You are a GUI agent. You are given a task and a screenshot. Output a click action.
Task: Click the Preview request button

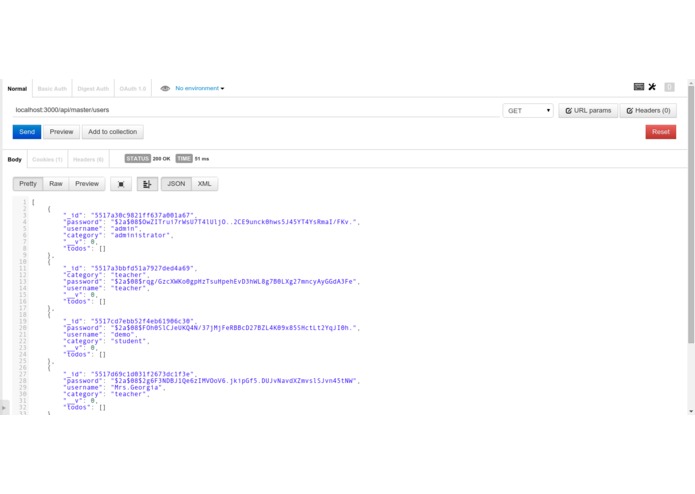pyautogui.click(x=61, y=132)
